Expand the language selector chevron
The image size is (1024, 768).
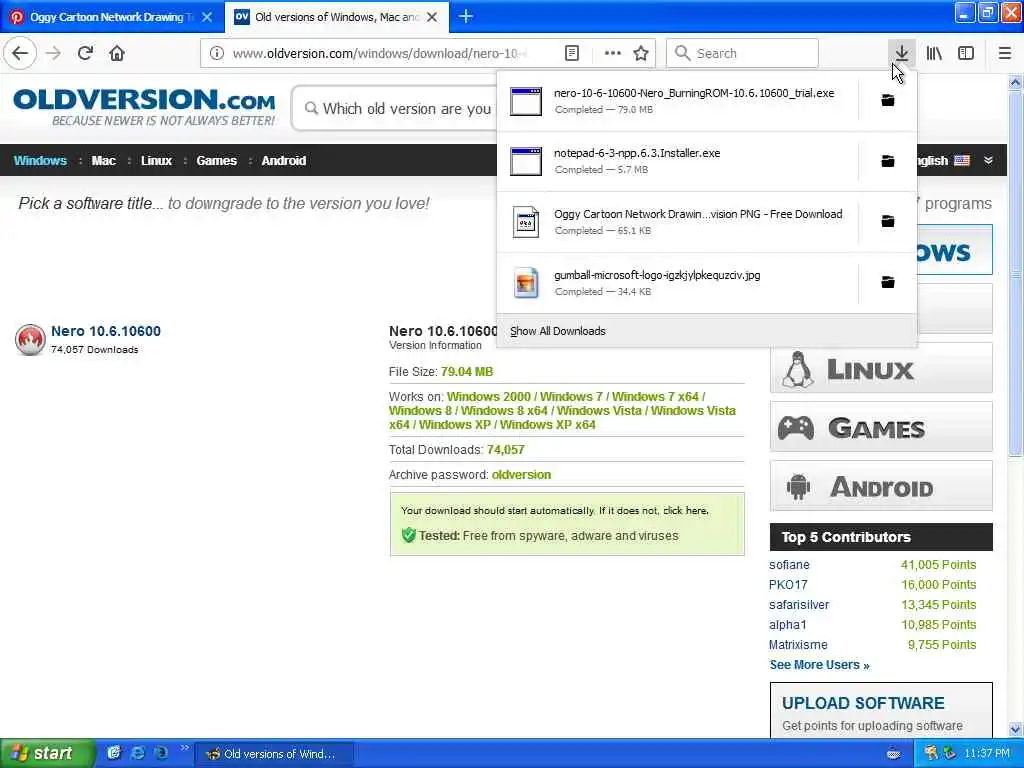(x=988, y=161)
